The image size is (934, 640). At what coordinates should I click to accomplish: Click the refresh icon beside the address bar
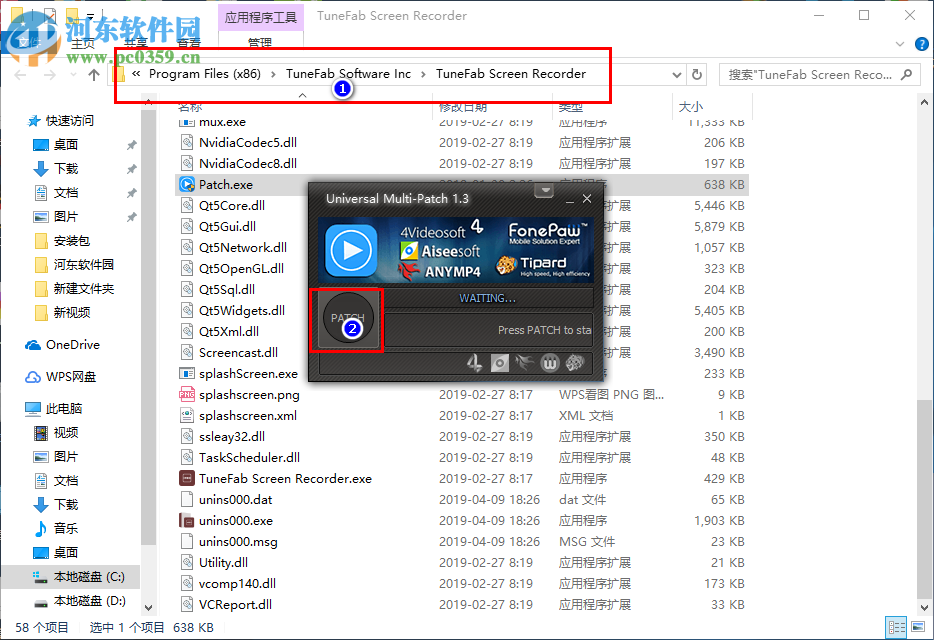[697, 74]
